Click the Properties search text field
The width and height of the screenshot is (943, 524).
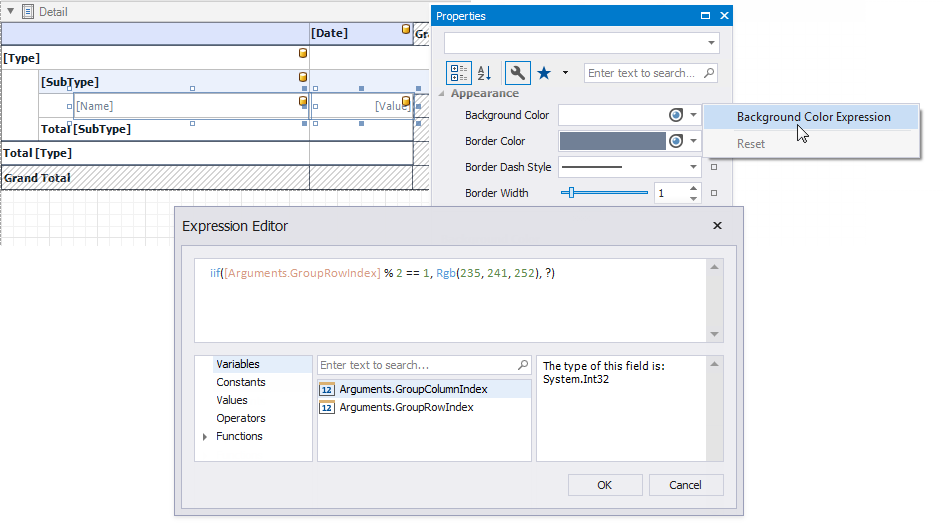[x=643, y=73]
